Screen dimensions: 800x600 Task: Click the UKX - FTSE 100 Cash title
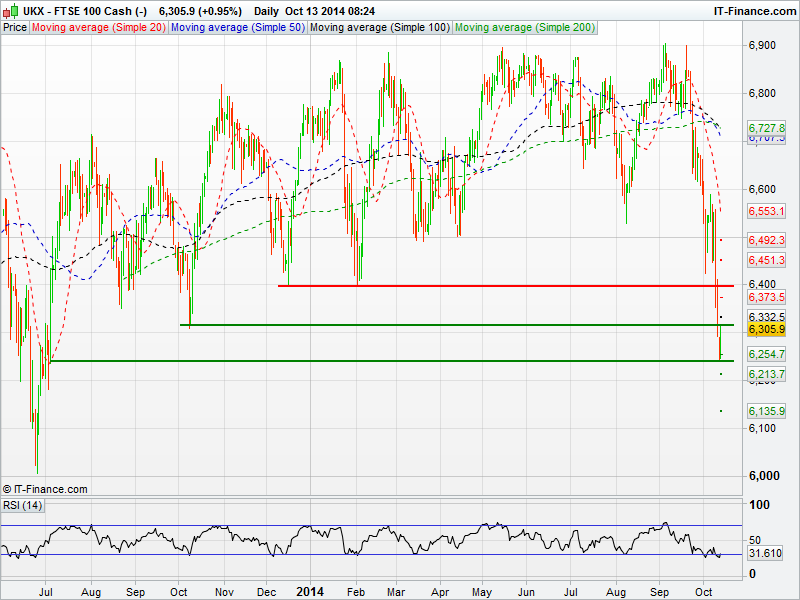click(x=85, y=11)
